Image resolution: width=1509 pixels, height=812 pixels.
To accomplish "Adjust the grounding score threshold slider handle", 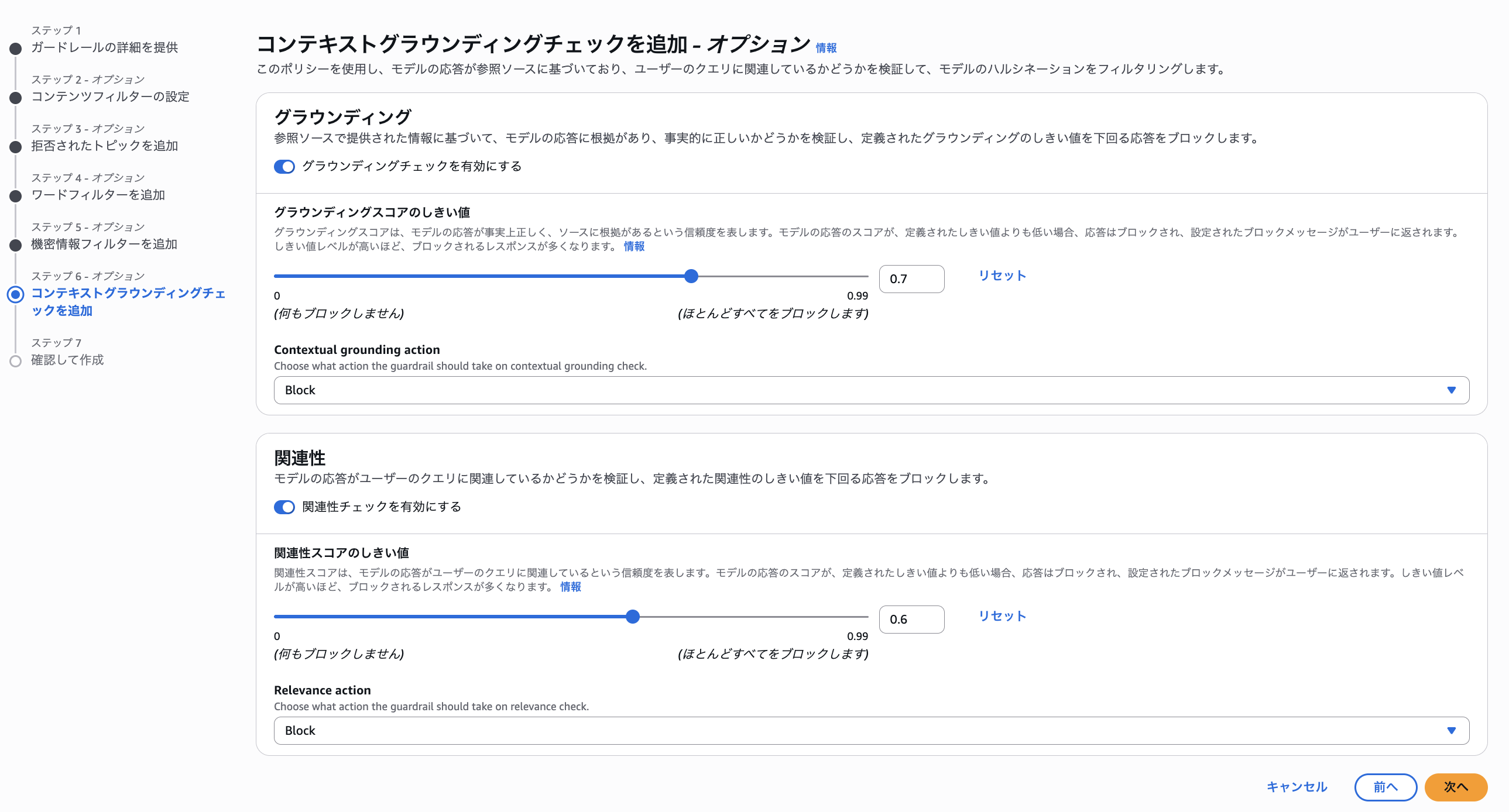I will [692, 275].
